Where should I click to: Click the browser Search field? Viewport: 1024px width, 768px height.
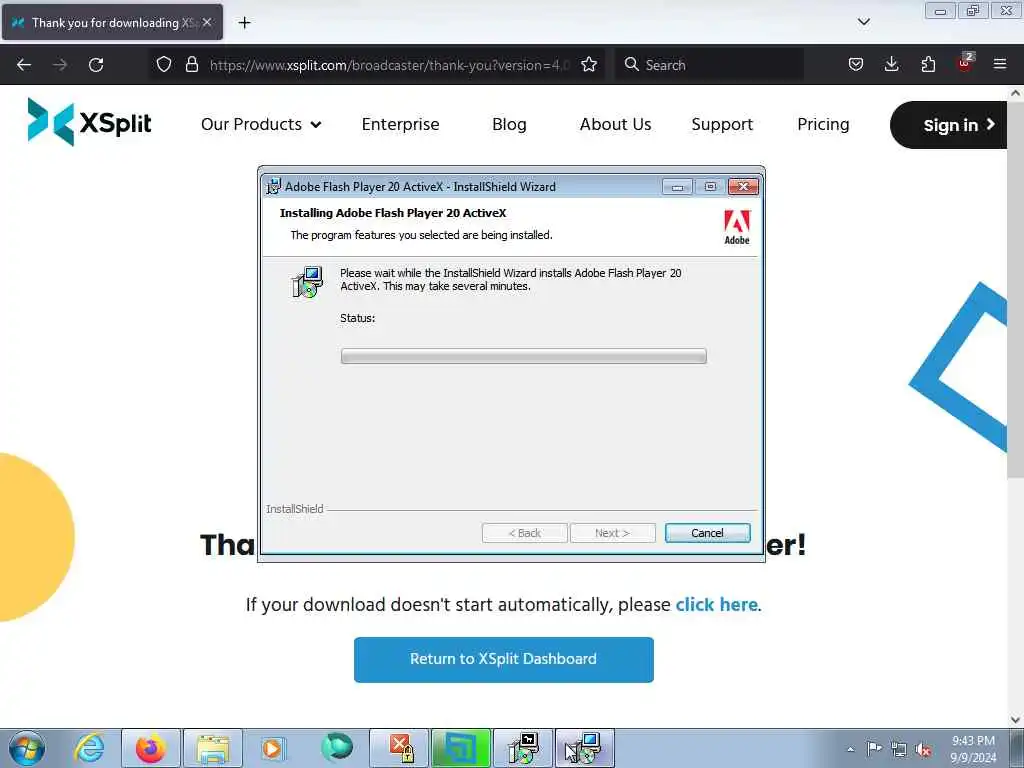710,65
